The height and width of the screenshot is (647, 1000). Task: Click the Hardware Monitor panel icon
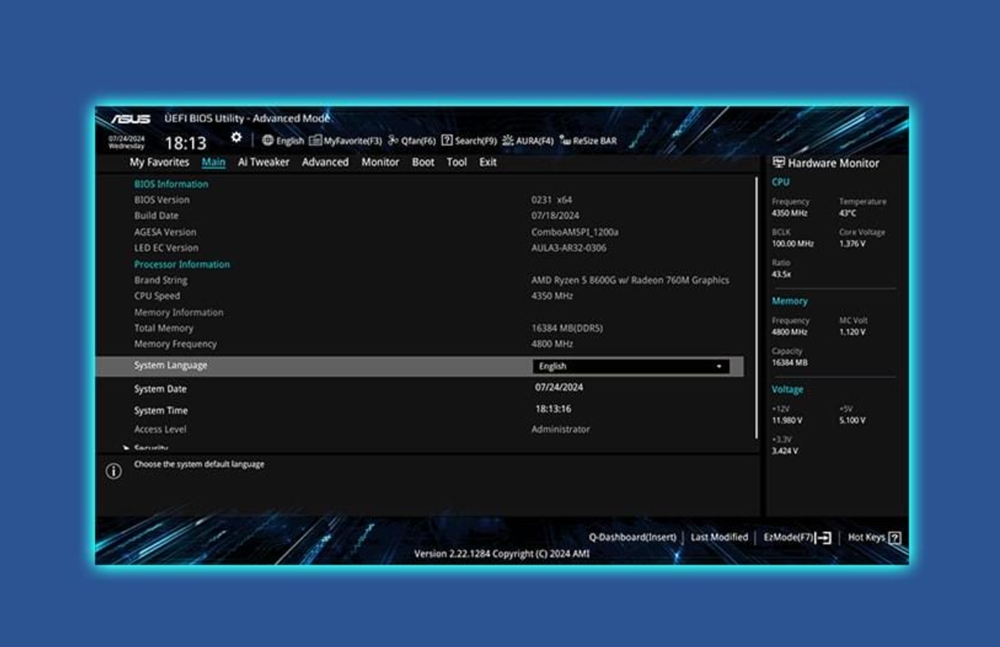coord(779,163)
